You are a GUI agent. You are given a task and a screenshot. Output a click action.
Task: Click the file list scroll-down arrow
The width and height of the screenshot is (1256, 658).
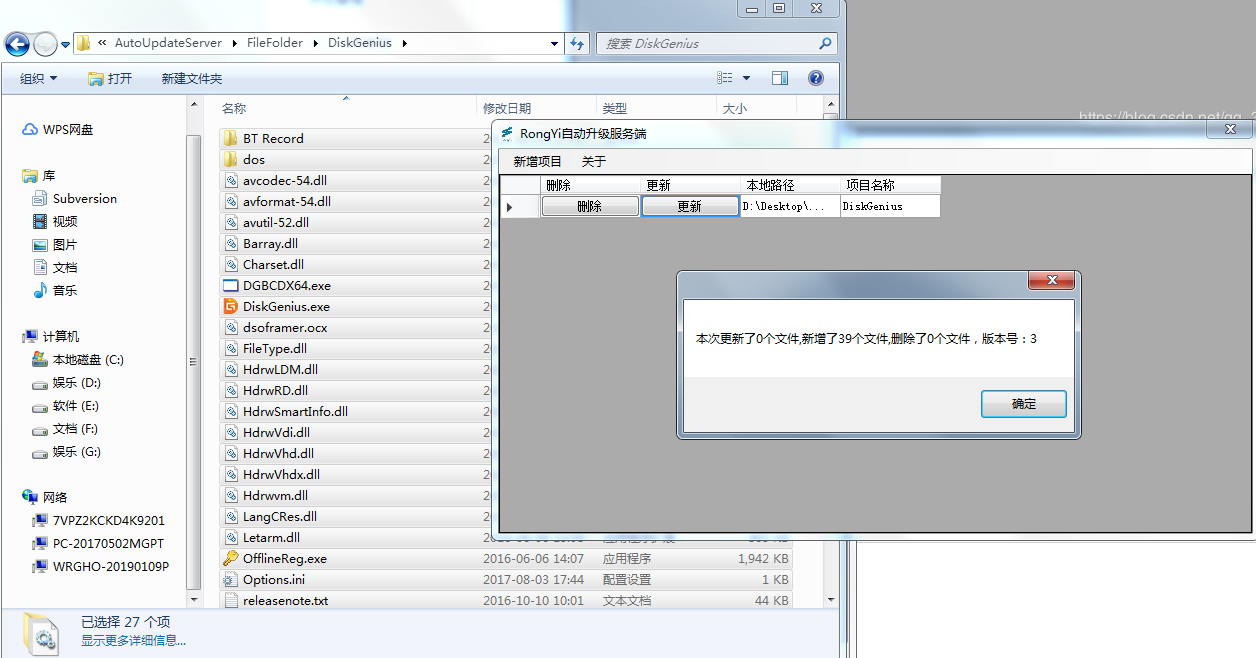(832, 600)
